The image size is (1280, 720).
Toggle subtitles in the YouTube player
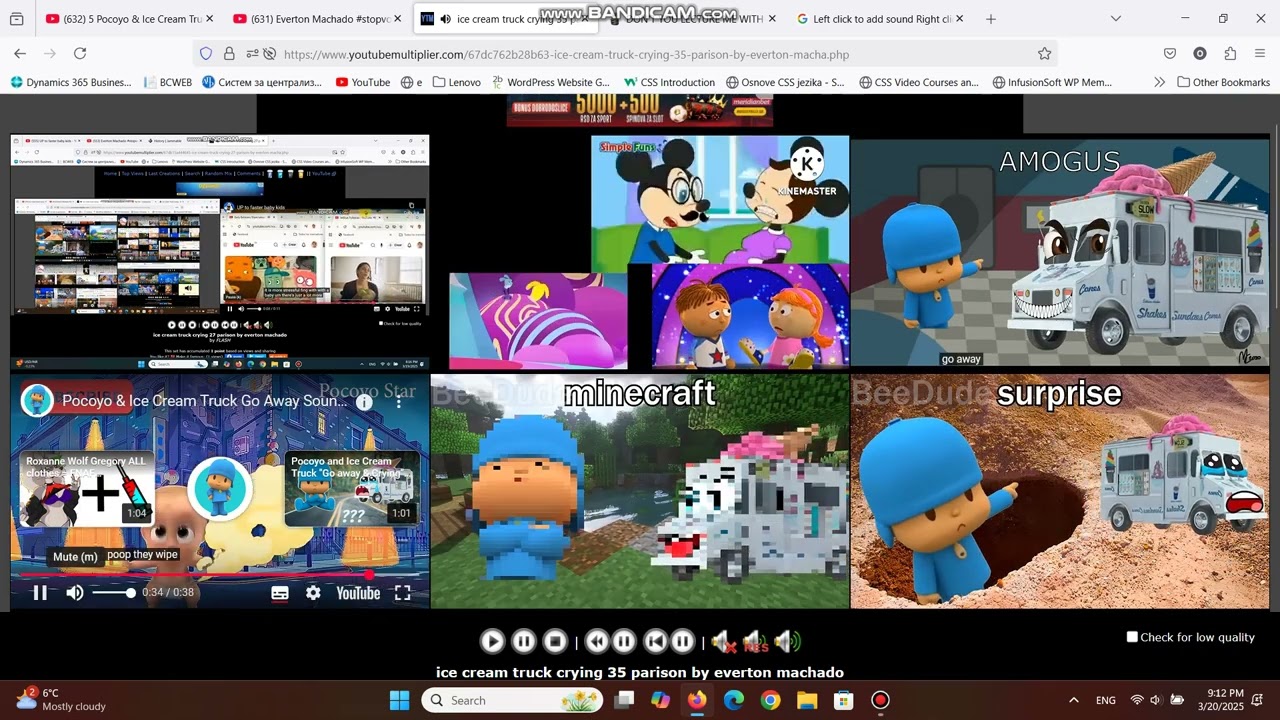point(280,593)
